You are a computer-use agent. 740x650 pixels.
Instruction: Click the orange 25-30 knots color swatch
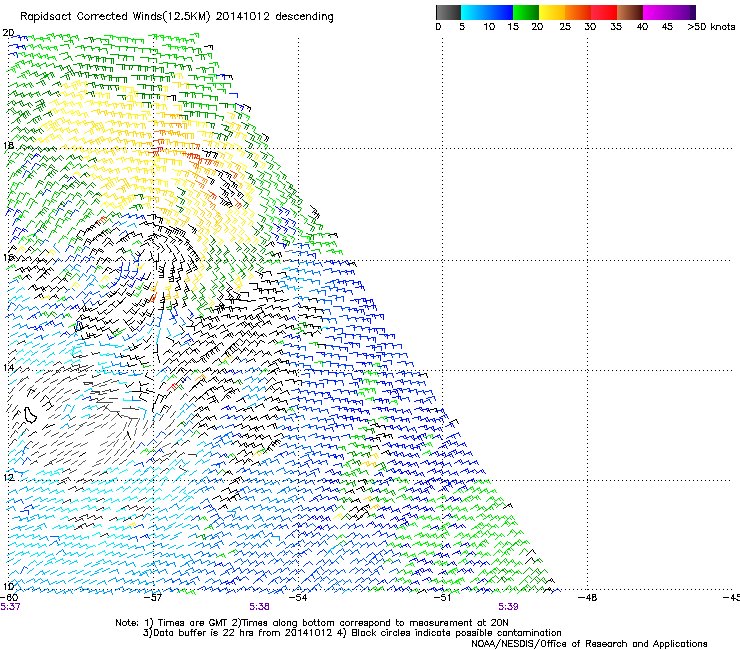coord(578,12)
